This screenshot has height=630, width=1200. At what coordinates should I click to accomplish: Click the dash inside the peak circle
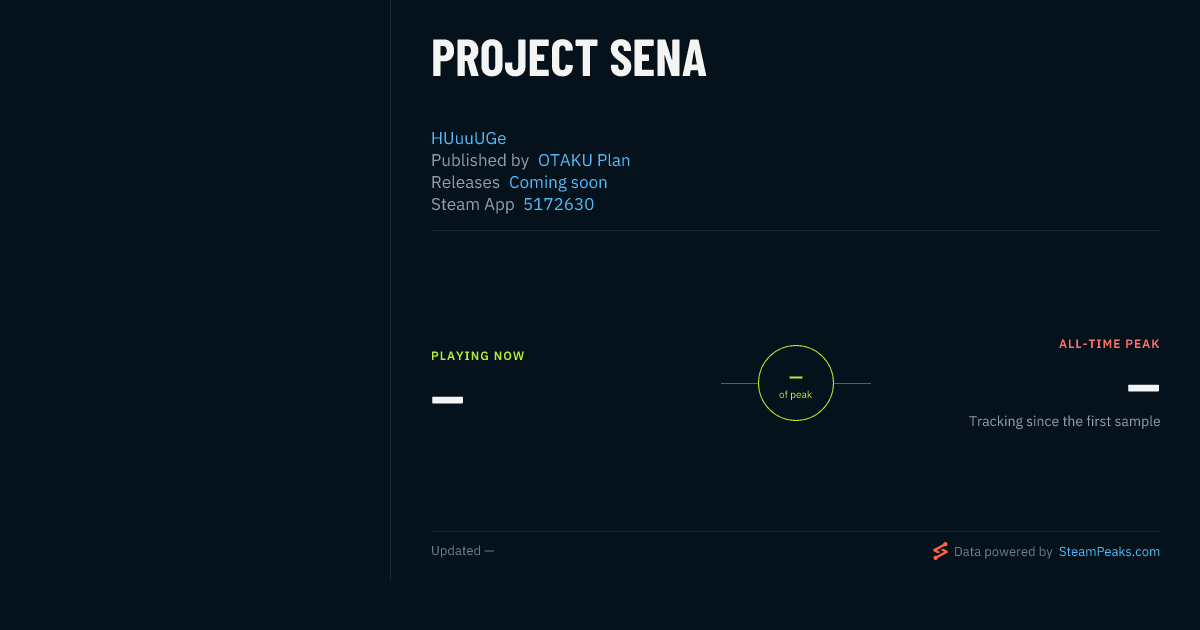point(796,377)
